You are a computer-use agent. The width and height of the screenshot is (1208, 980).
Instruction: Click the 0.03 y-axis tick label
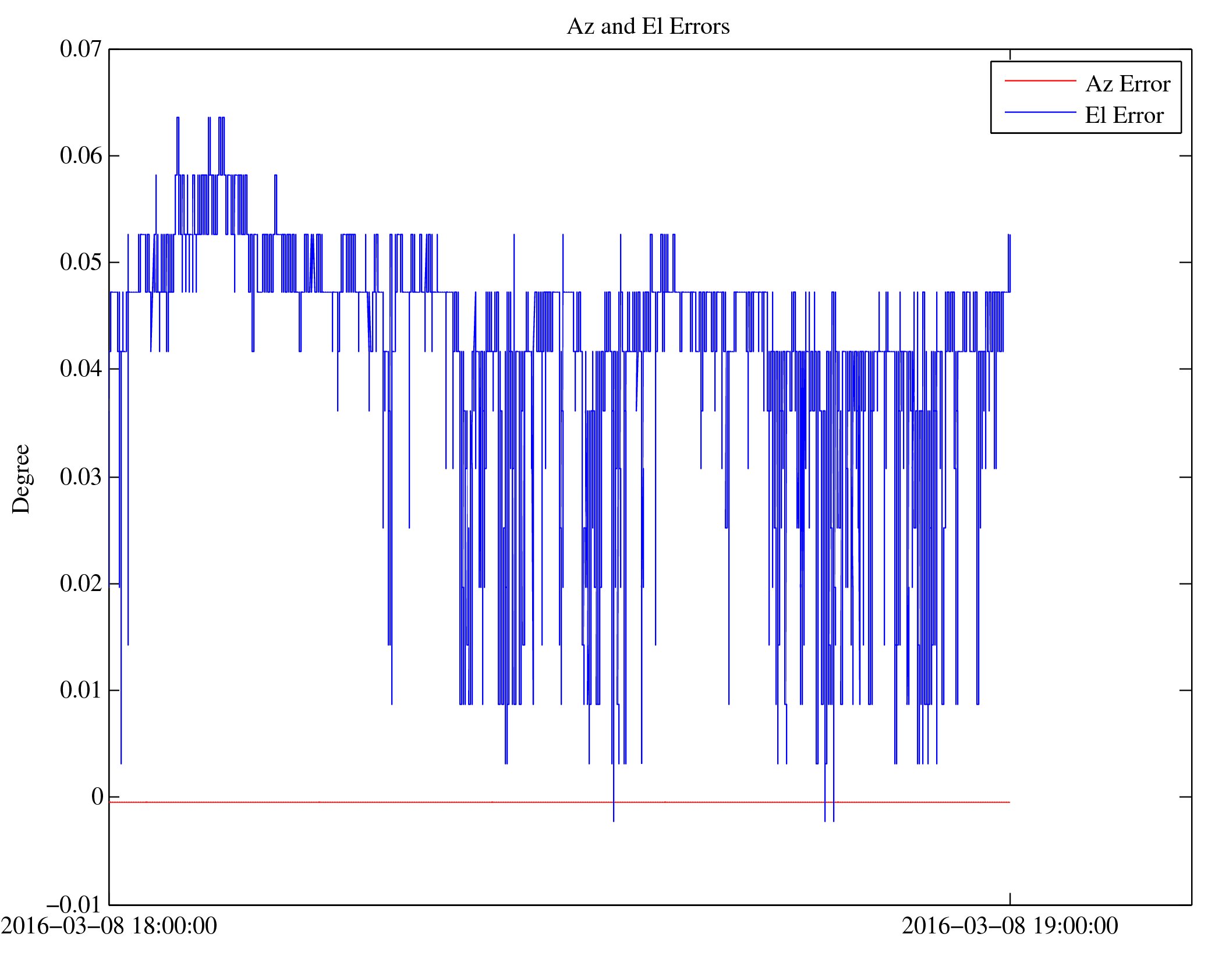coord(80,477)
